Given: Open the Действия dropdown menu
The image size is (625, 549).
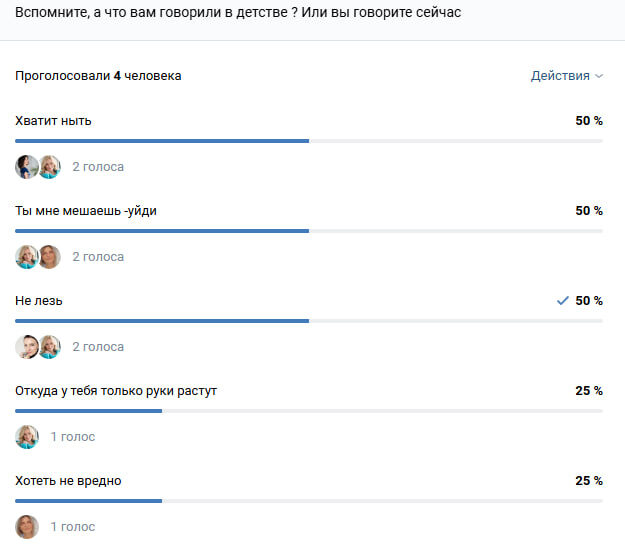Looking at the screenshot, I should [x=566, y=76].
